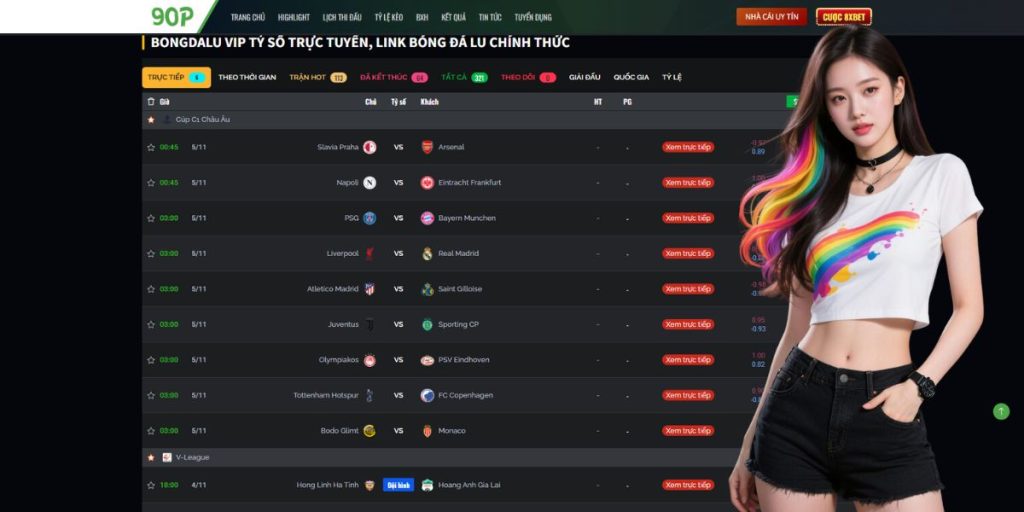Open the Quốc gia filter
Screen dimensions: 1024x512
pos(631,77)
